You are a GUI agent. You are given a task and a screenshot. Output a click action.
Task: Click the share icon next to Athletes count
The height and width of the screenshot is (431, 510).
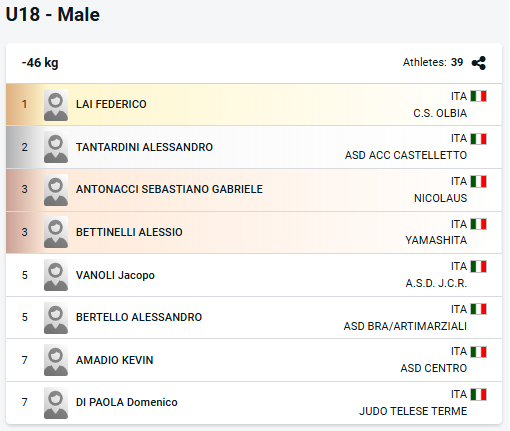479,63
